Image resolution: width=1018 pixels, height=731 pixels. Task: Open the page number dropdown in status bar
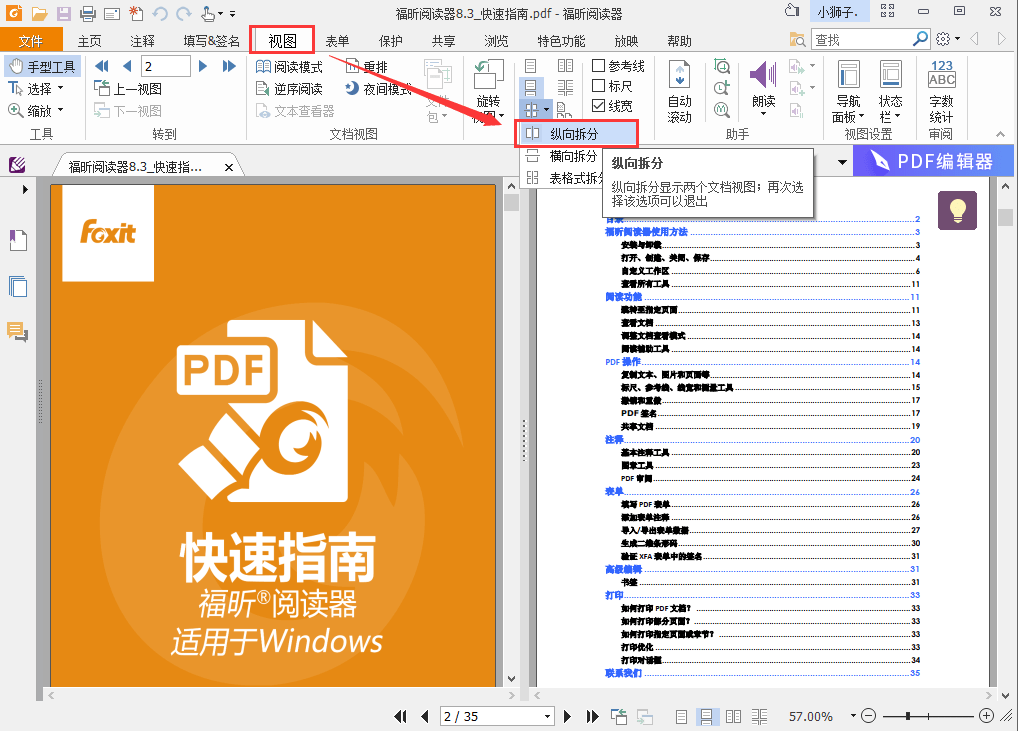tap(547, 717)
